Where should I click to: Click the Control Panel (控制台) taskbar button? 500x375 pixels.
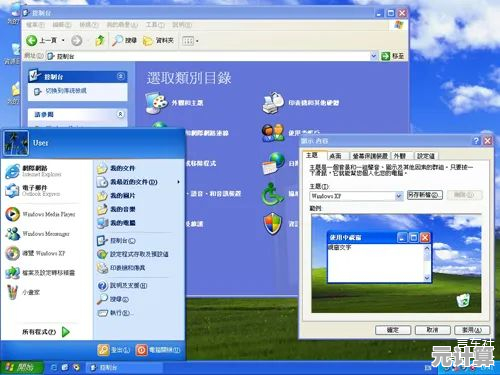[x=124, y=368]
